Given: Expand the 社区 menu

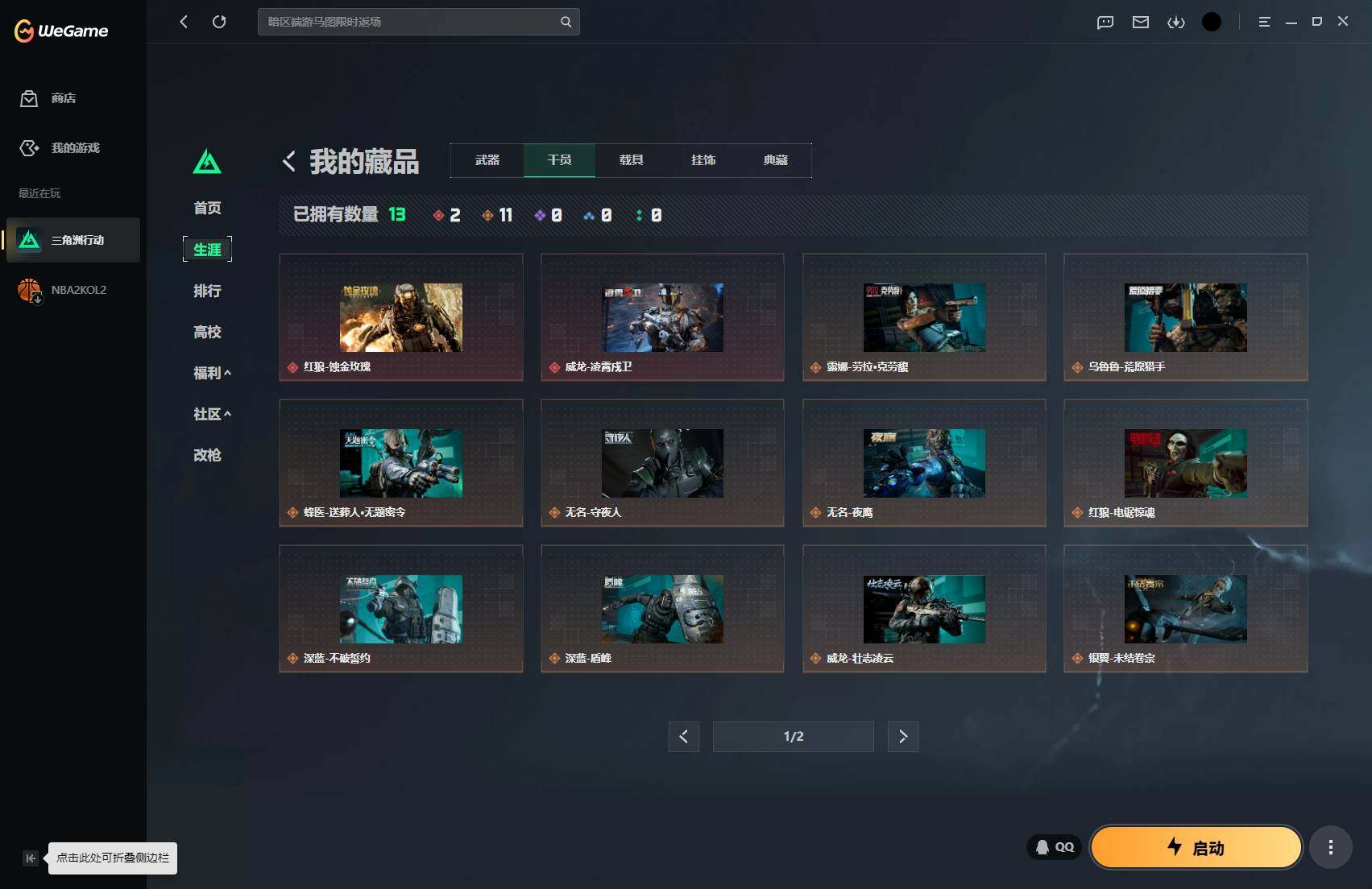Looking at the screenshot, I should 212,414.
